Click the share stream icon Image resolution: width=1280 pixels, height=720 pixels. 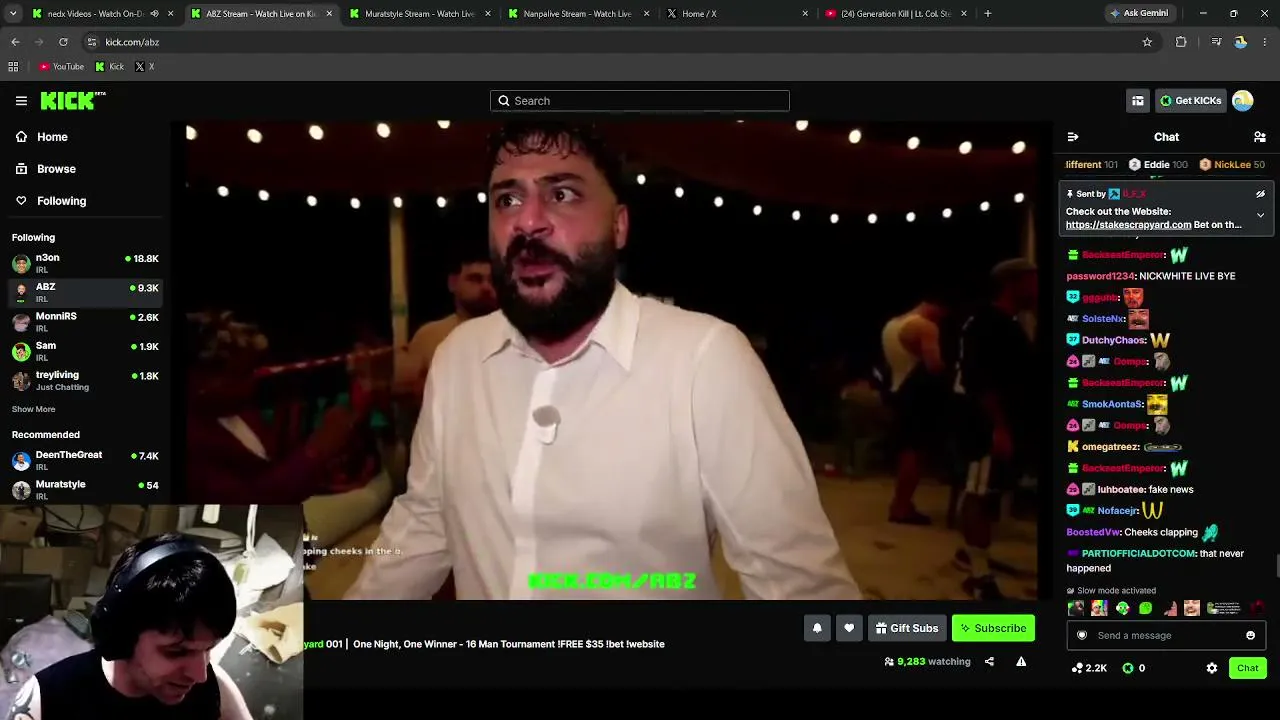[989, 661]
